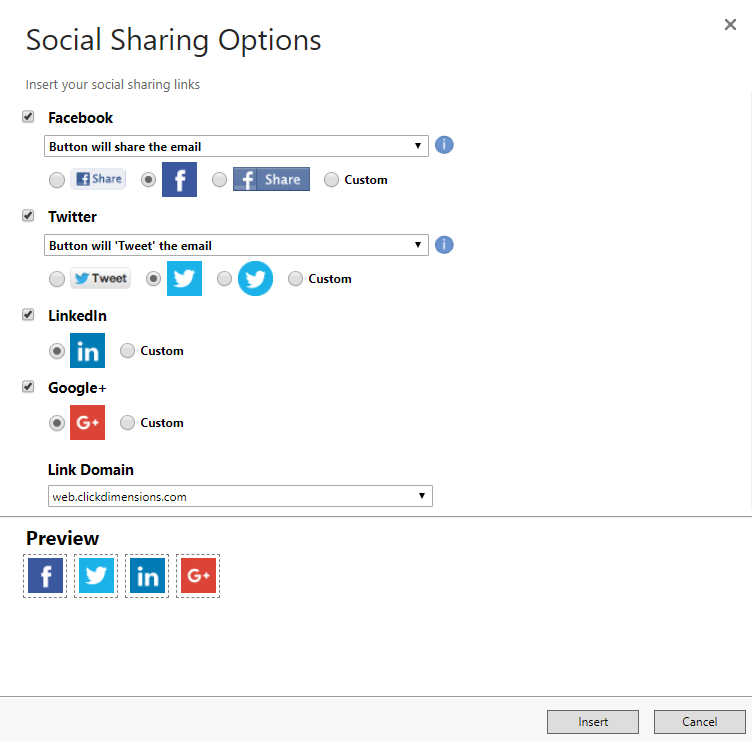Screen dimensions: 752x742
Task: Select the small Tweet radio button
Action: [x=57, y=279]
